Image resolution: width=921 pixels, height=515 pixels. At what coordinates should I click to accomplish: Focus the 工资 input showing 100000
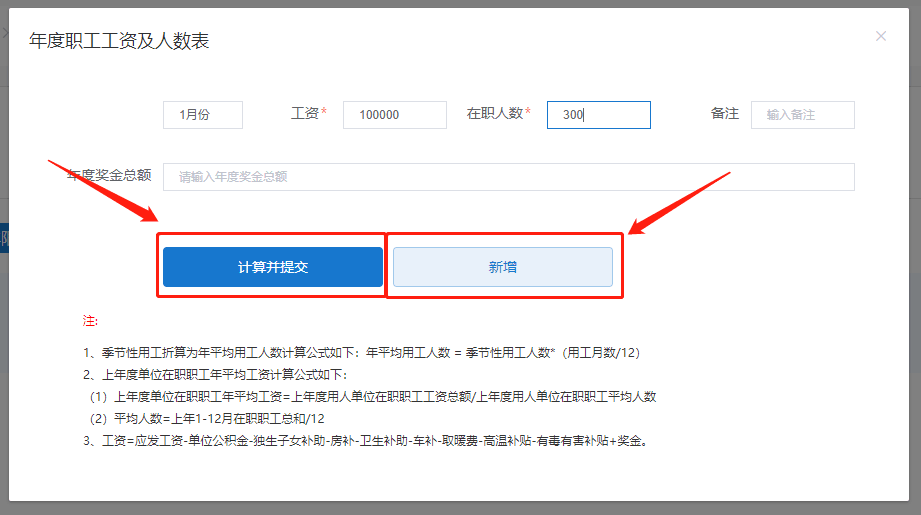coord(394,115)
